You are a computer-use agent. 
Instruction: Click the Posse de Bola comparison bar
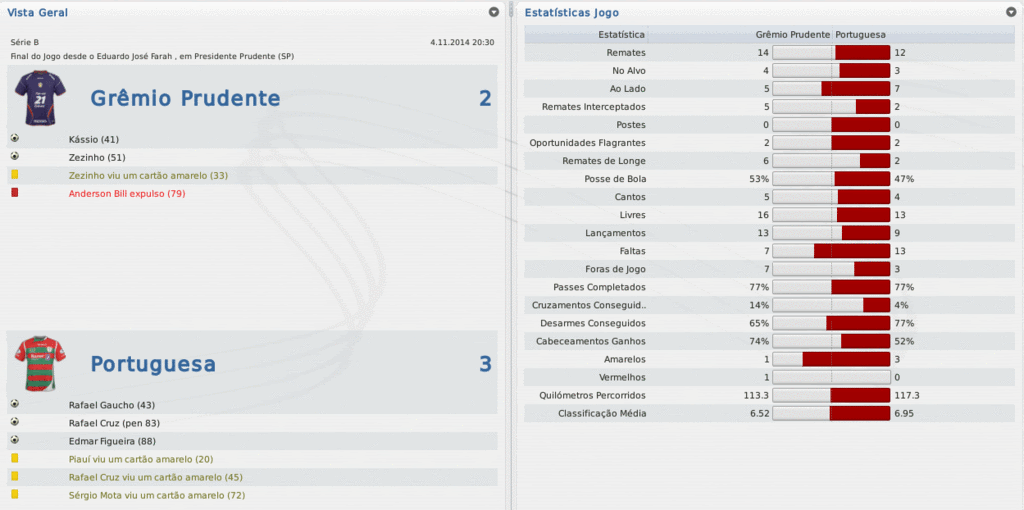coord(831,179)
